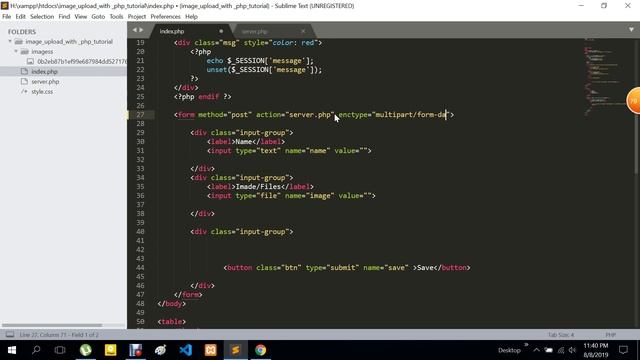Screen dimensions: 640x360
Task: Open the tab list dropdown arrow
Action: 631,30
